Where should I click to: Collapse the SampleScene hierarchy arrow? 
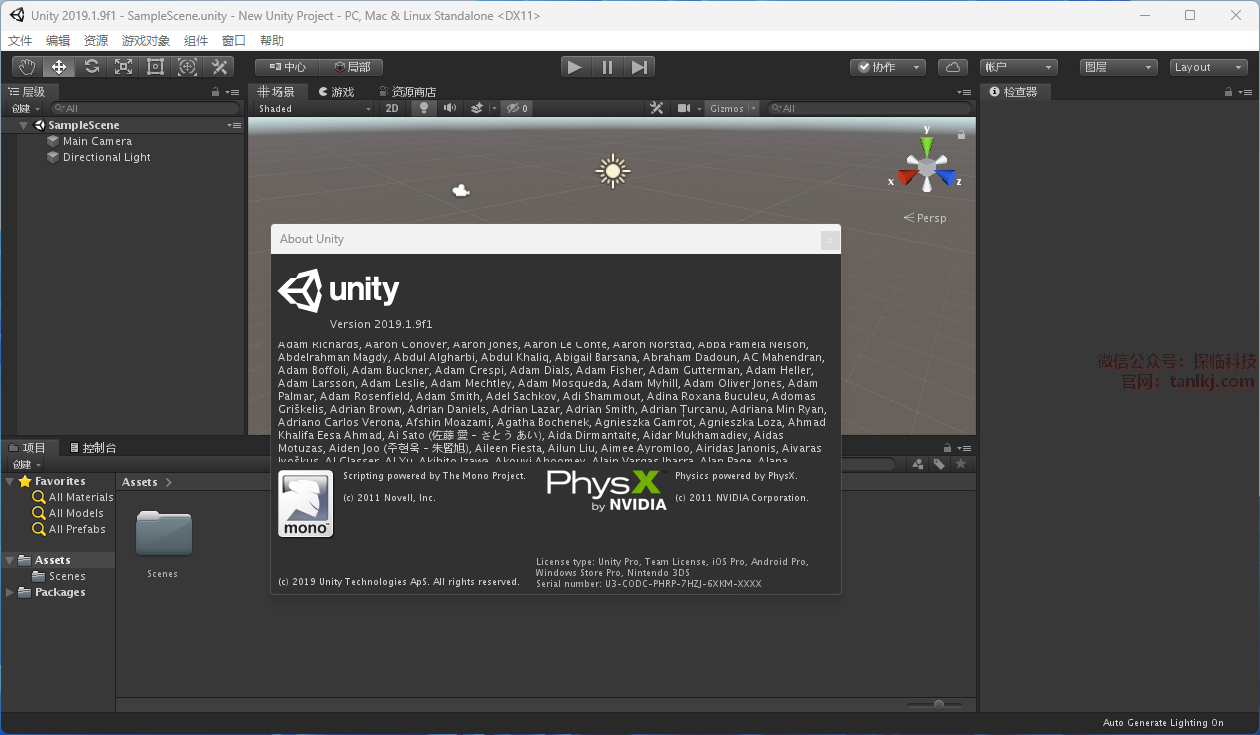(x=23, y=126)
